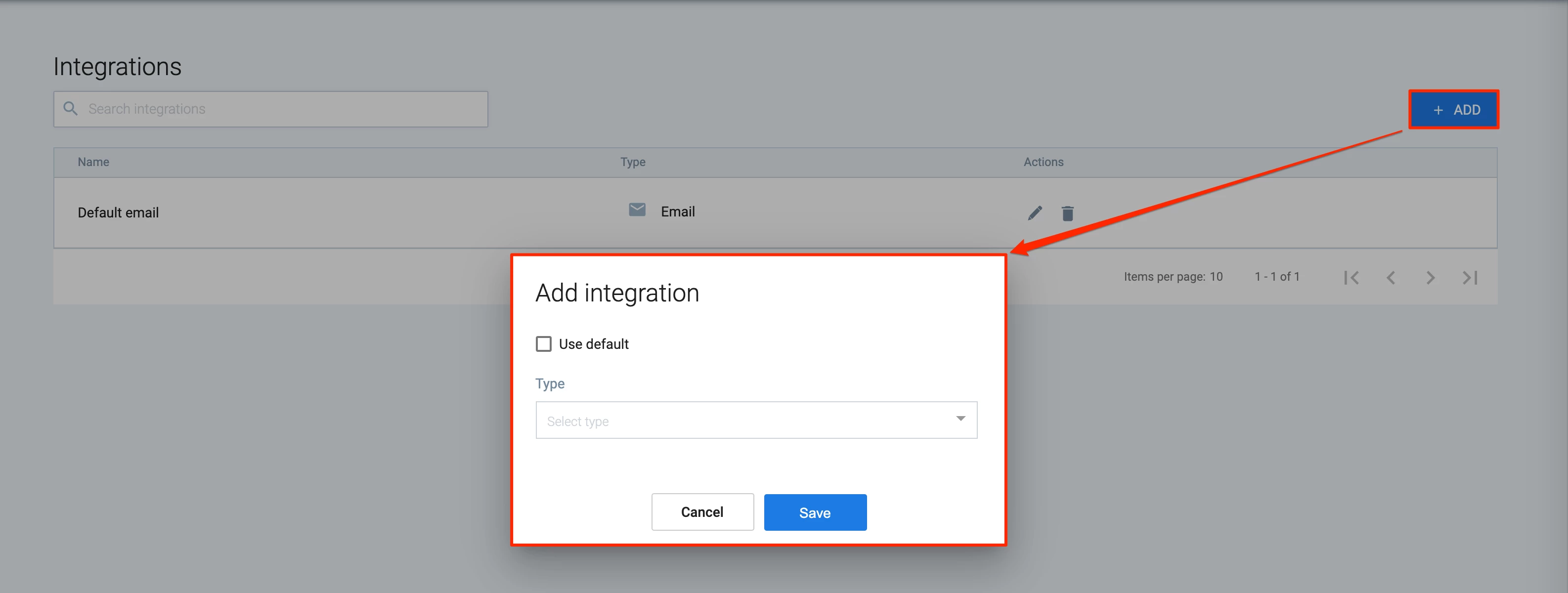Sort by the Type column header
Image resolution: width=1568 pixels, height=593 pixels.
pyautogui.click(x=632, y=162)
